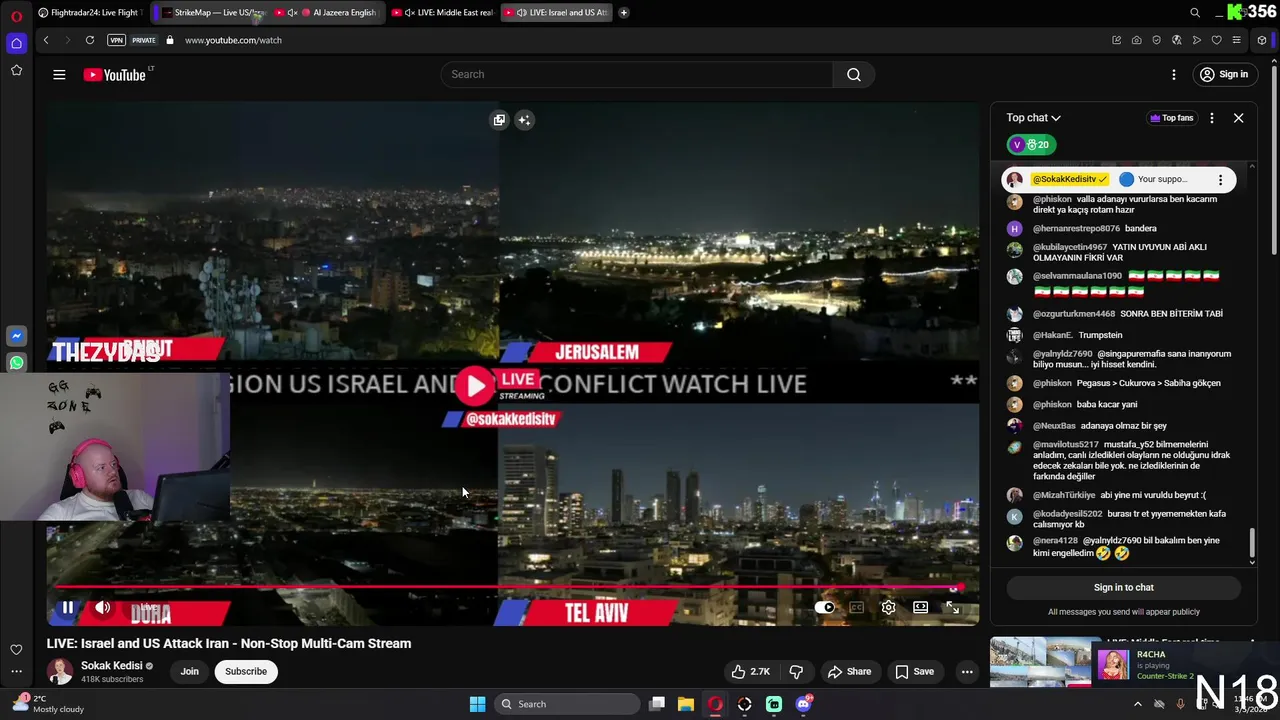Open the weather widget on taskbar

50,704
